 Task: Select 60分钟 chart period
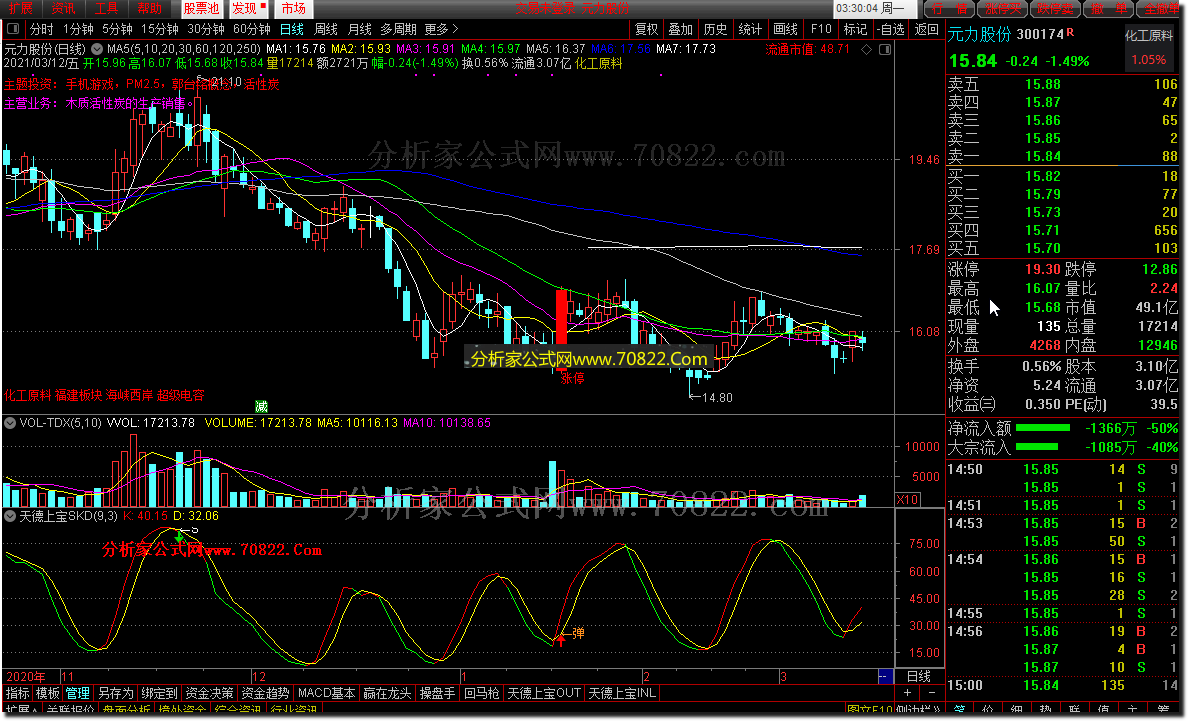[x=252, y=29]
